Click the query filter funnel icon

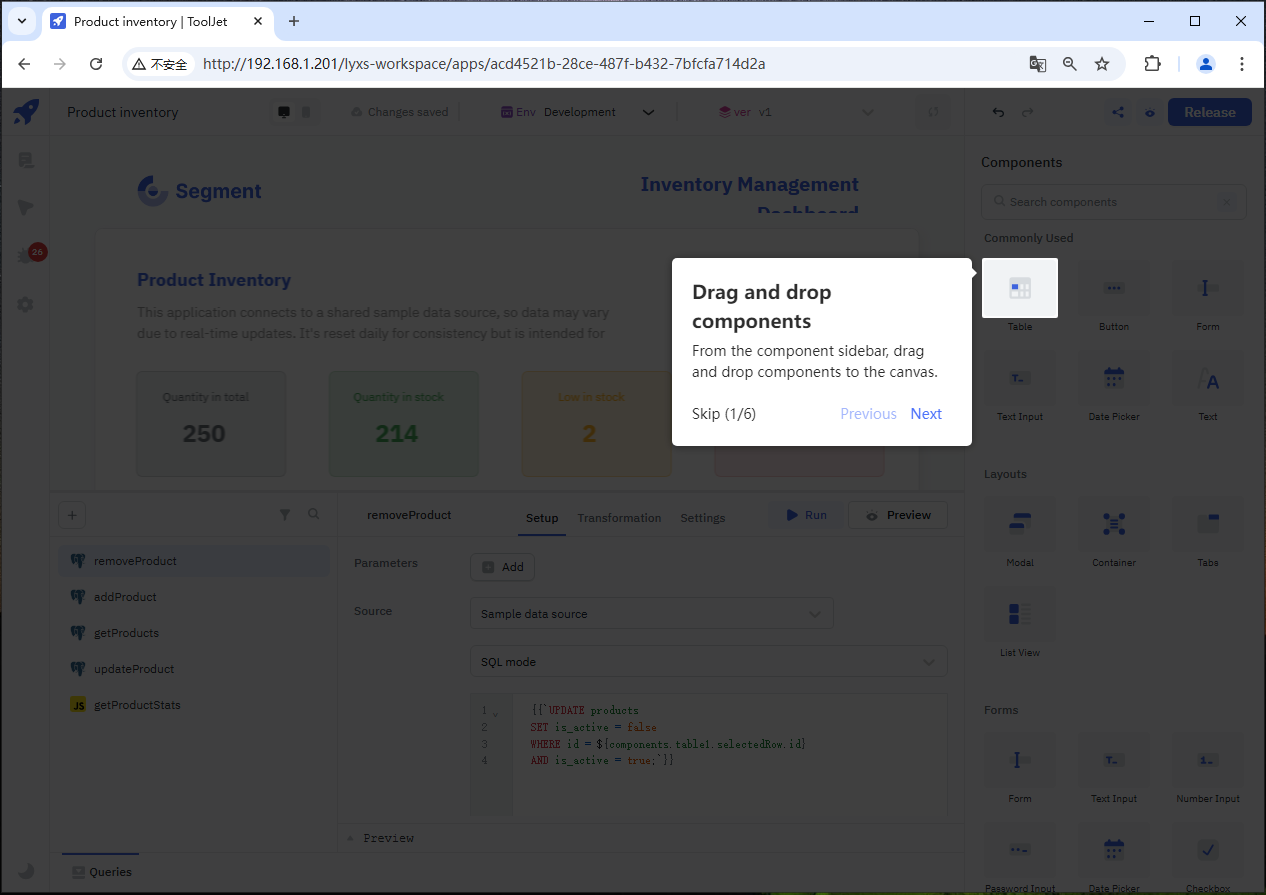pos(285,514)
